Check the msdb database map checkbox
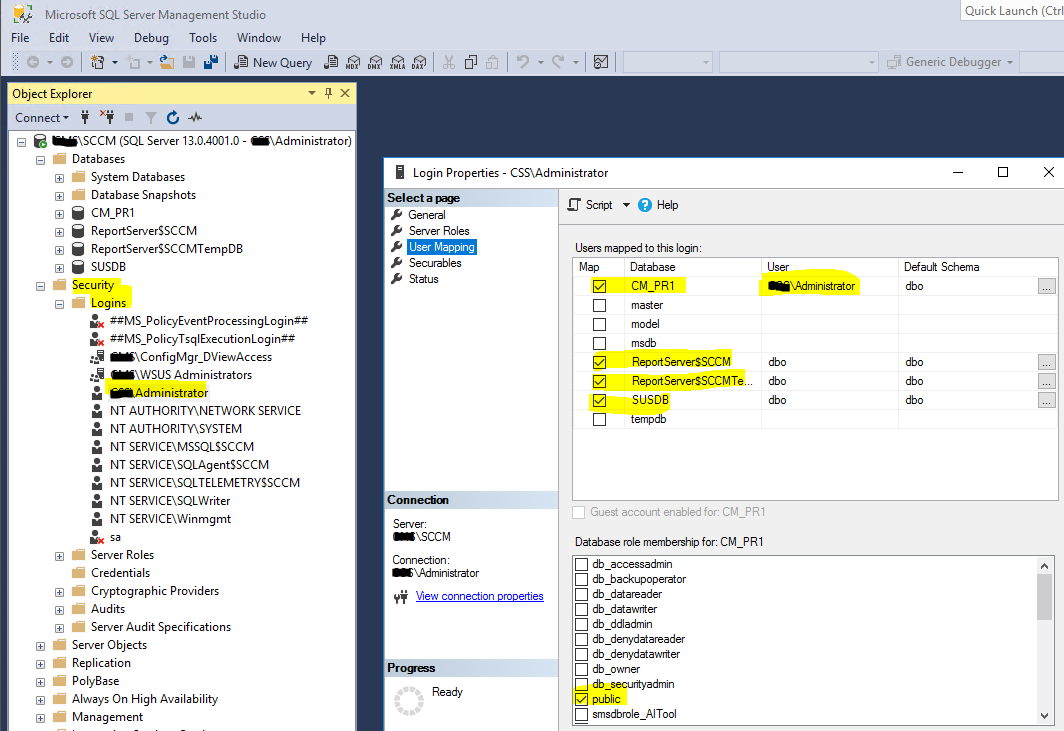This screenshot has height=731, width=1064. pos(599,343)
